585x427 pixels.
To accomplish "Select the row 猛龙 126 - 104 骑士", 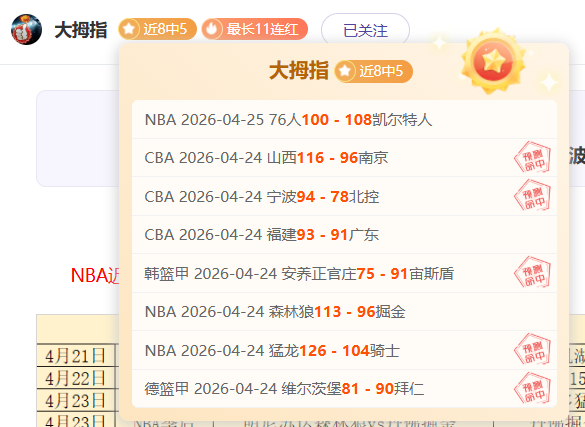I will pos(344,351).
